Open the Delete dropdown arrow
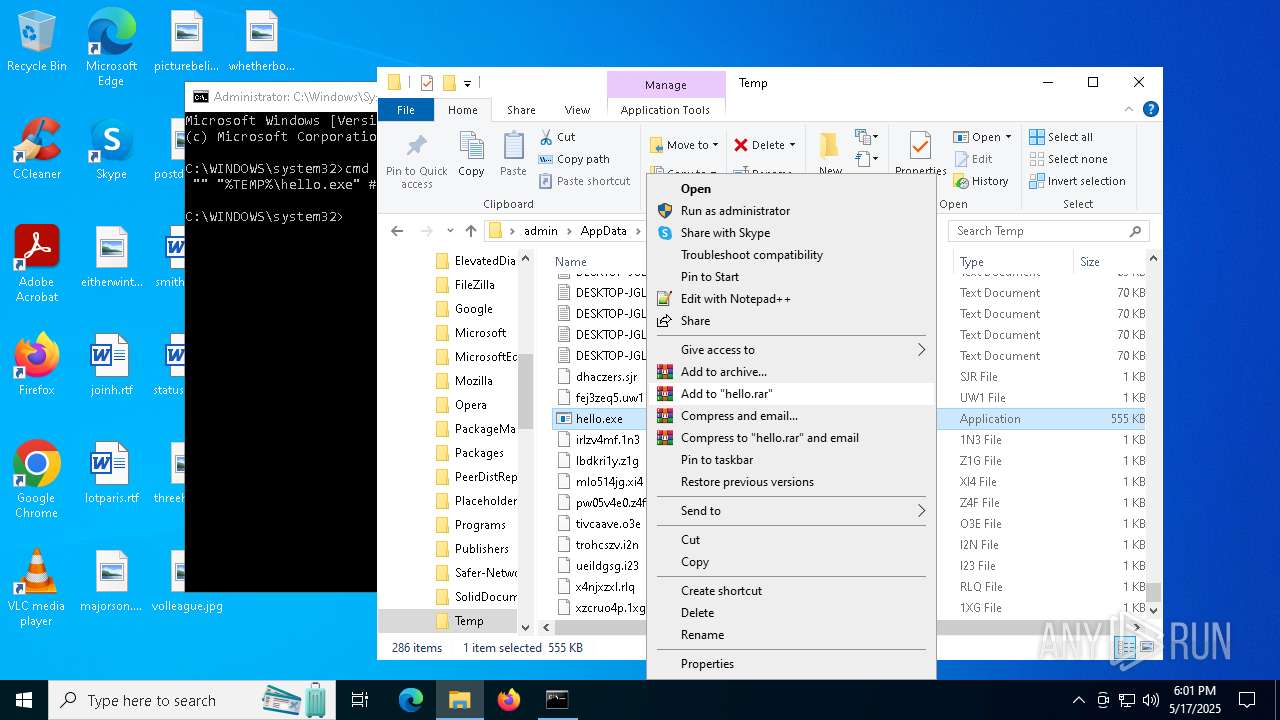This screenshot has width=1280, height=720. [792, 145]
